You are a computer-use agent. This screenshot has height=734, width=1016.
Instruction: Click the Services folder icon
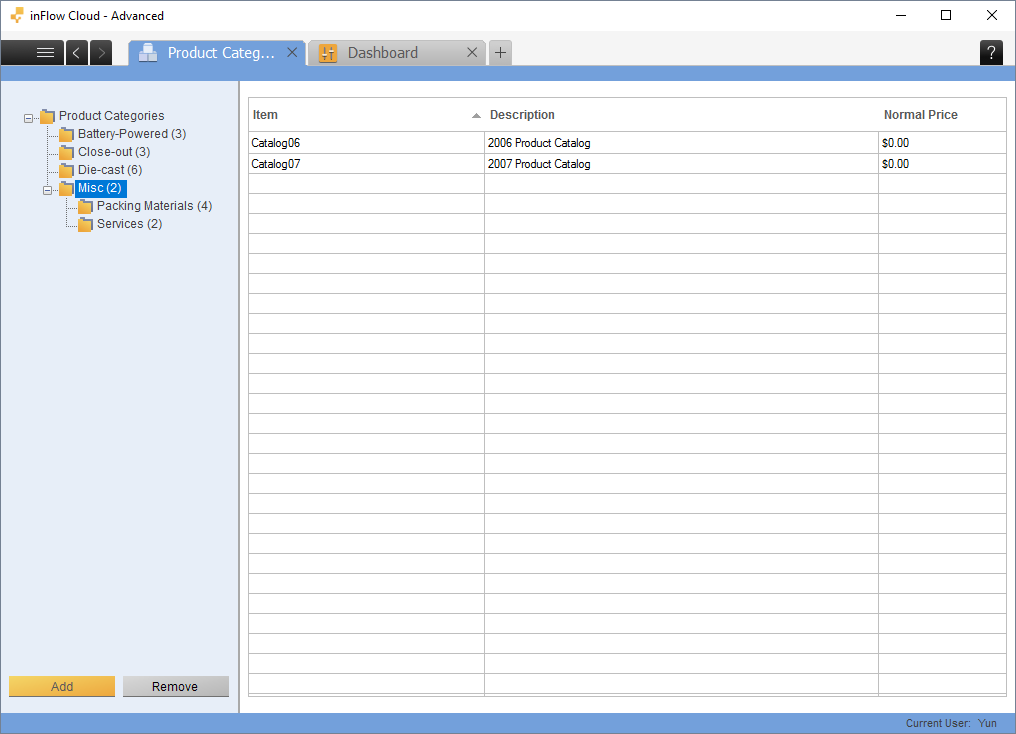pos(85,224)
